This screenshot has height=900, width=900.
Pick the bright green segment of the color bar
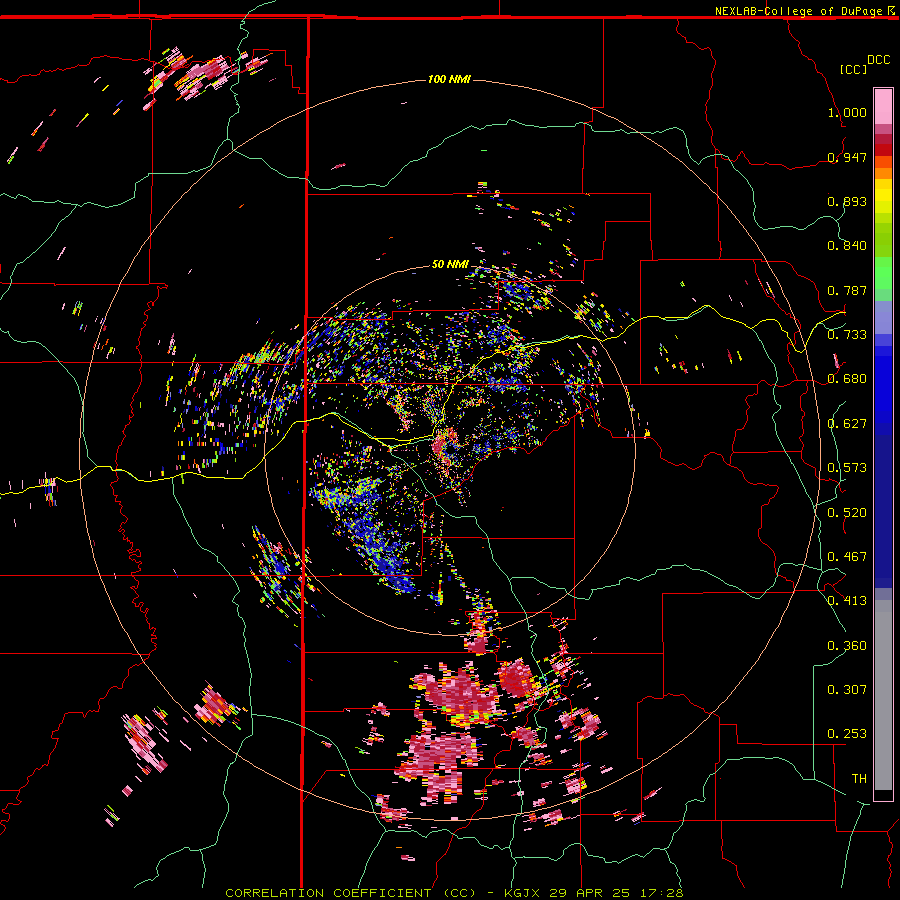883,273
